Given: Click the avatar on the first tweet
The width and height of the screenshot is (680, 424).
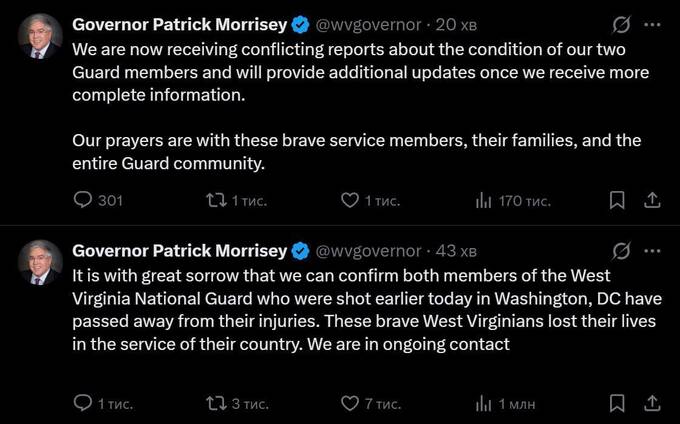Looking at the screenshot, I should click(41, 37).
